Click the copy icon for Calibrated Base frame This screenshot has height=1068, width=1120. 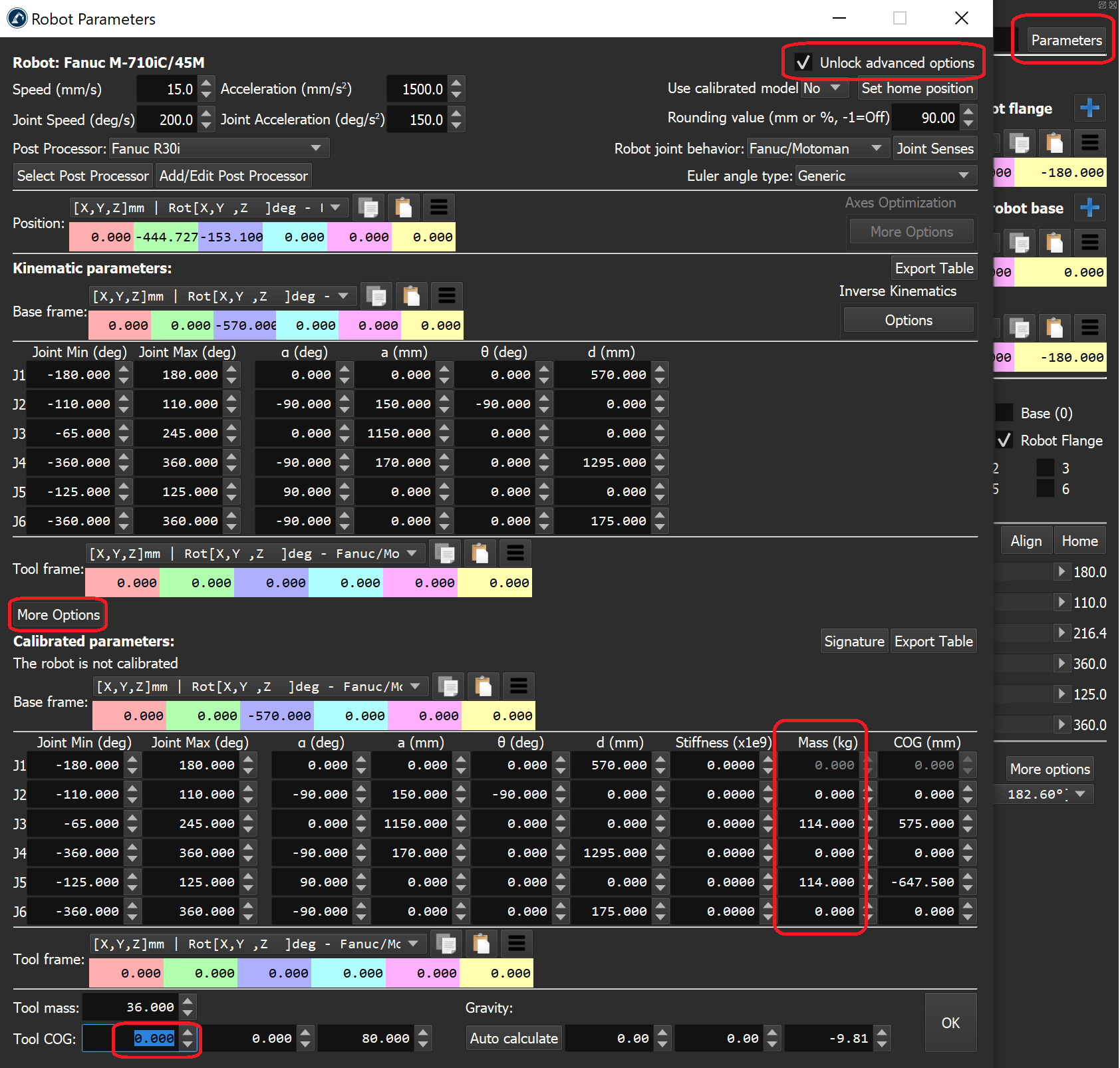click(449, 686)
